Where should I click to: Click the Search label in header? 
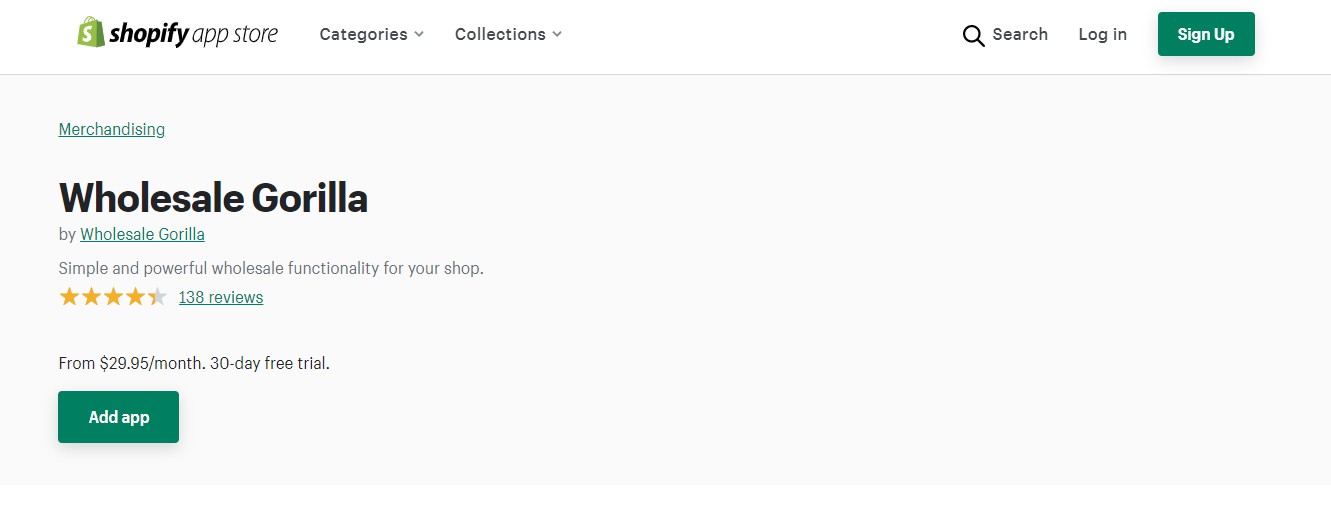click(1020, 34)
